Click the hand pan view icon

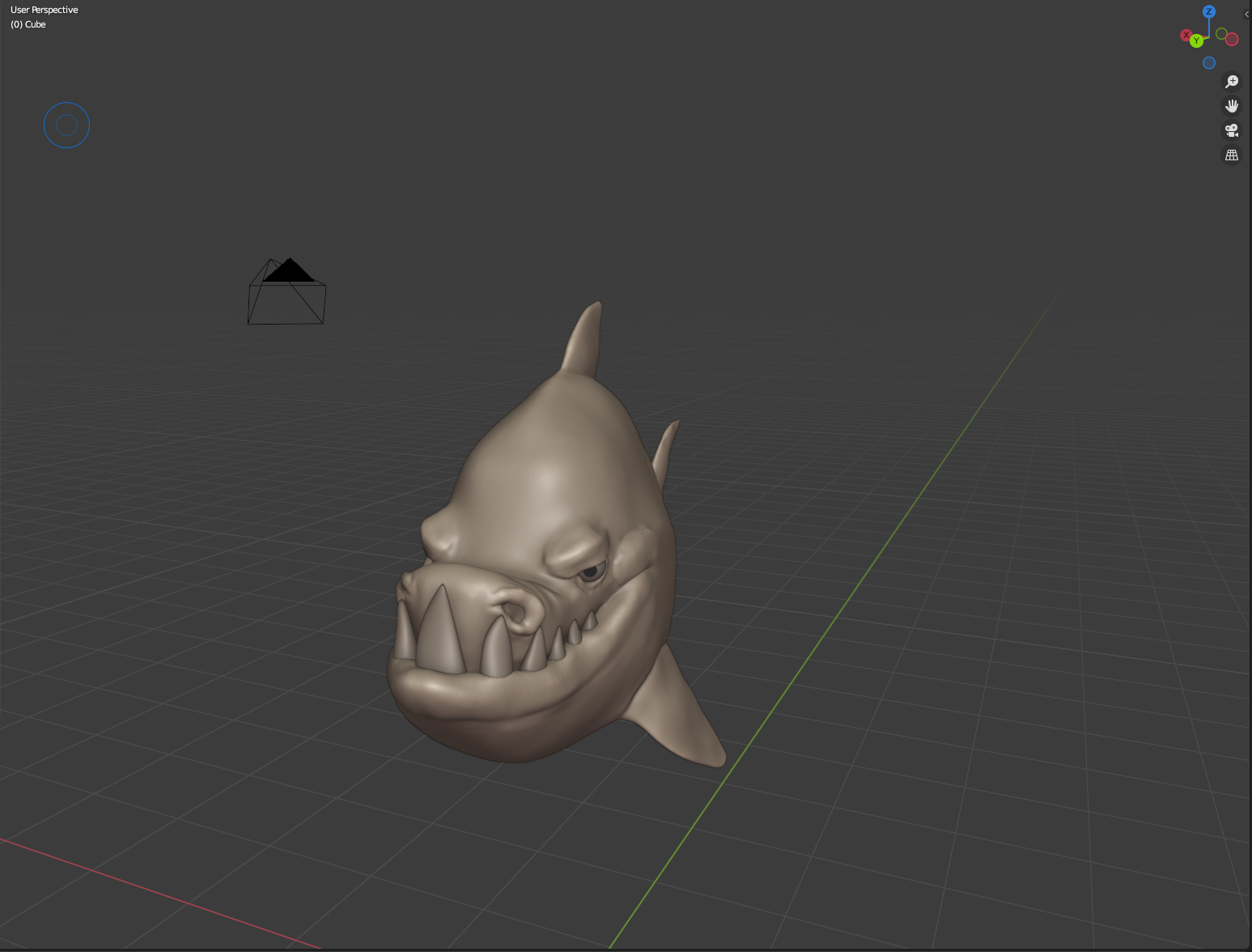[x=1232, y=106]
